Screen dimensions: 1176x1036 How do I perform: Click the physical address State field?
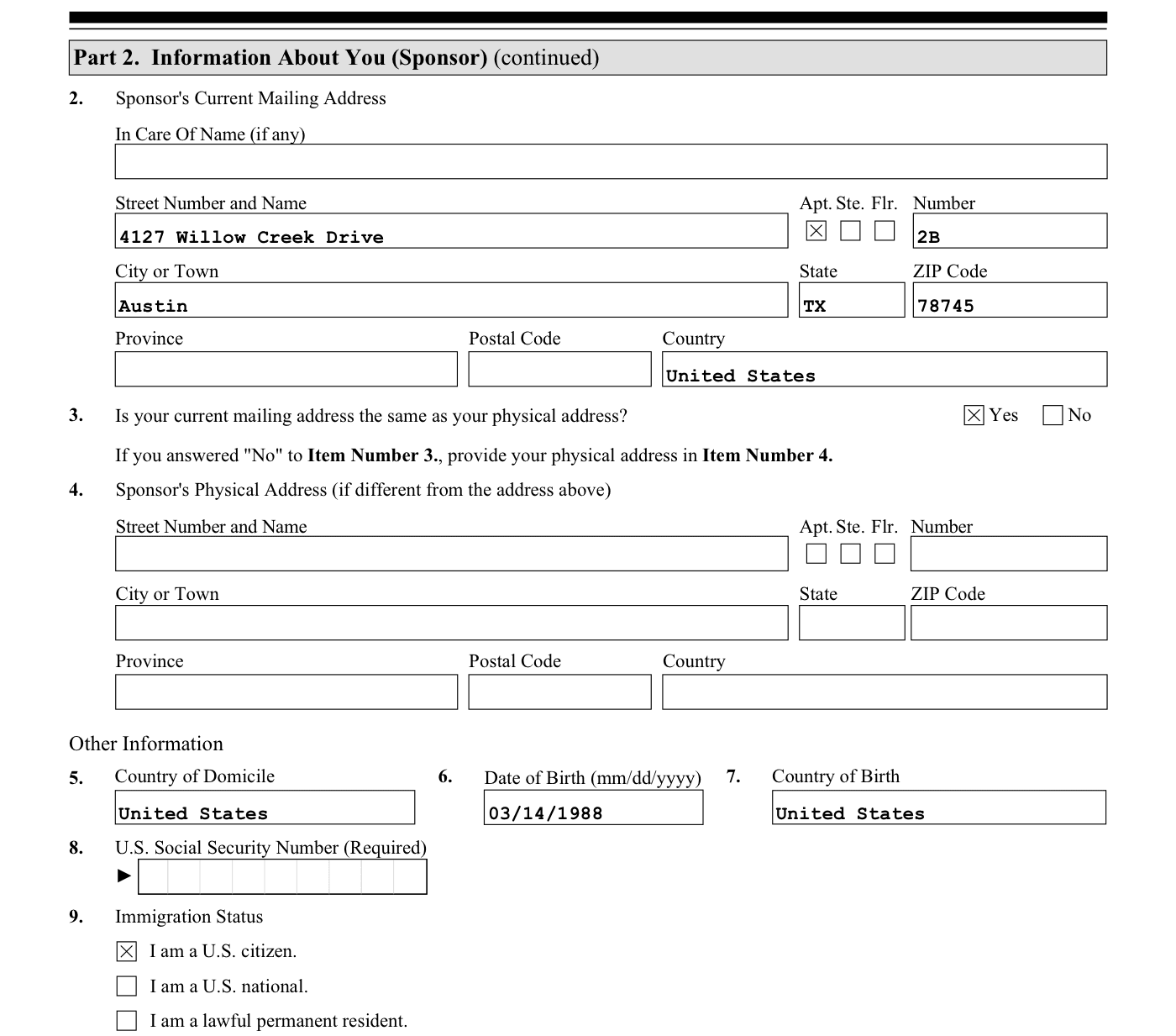[x=852, y=623]
